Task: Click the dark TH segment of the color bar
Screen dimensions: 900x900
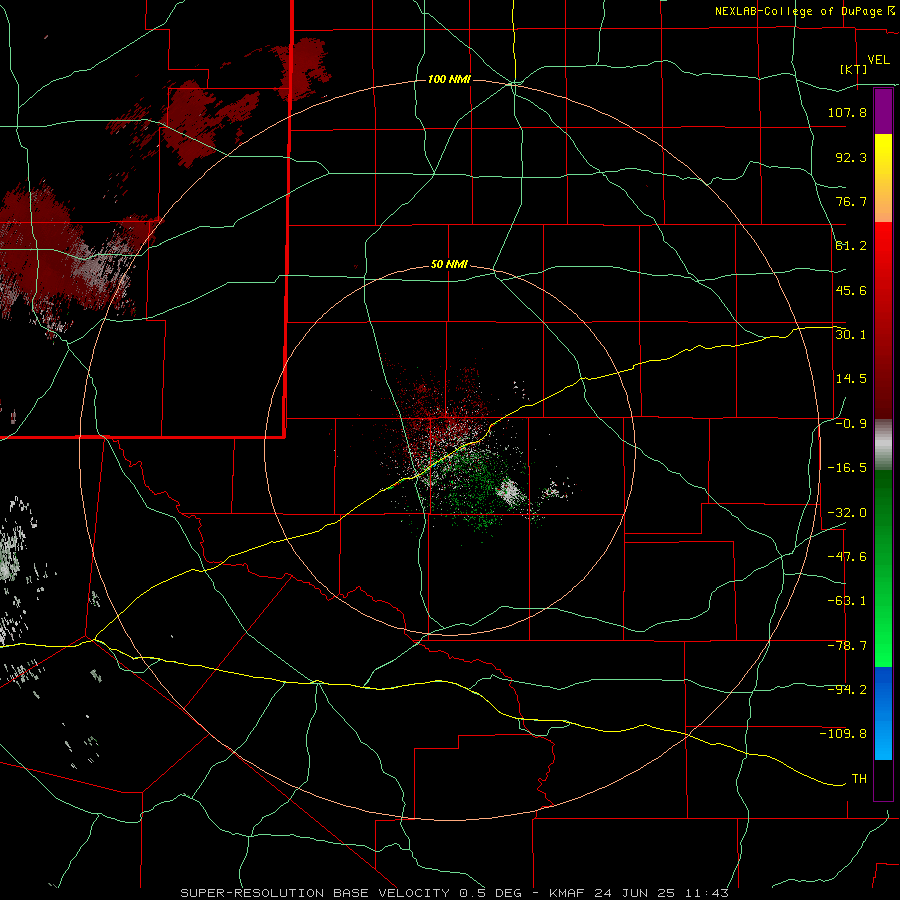Action: (x=883, y=779)
